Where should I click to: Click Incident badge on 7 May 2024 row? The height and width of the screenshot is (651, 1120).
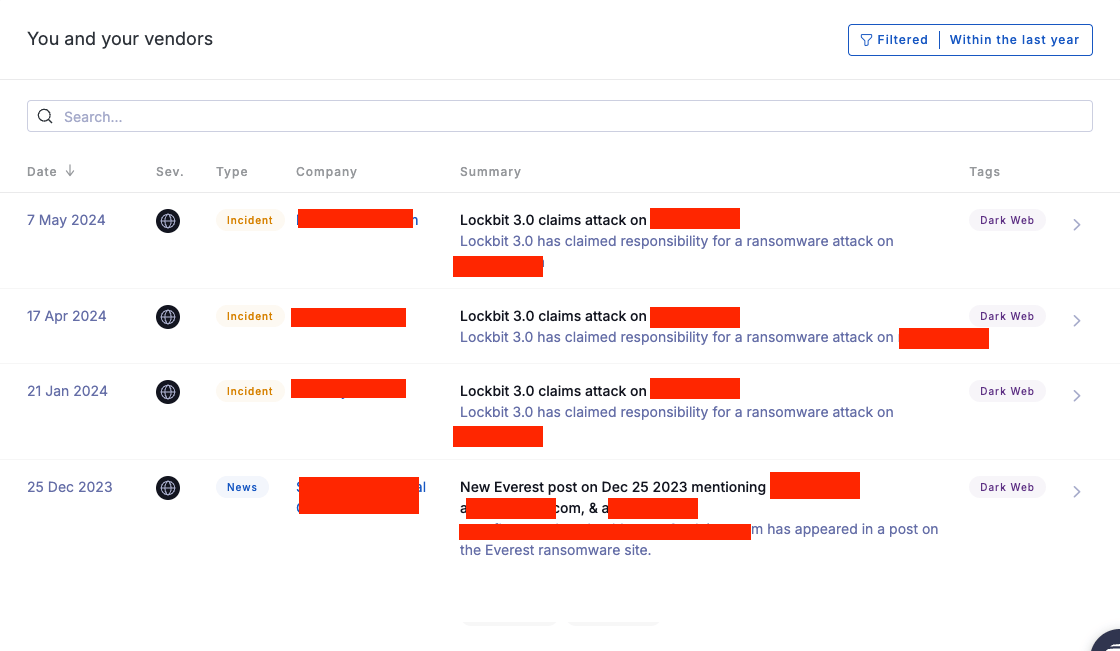(249, 220)
